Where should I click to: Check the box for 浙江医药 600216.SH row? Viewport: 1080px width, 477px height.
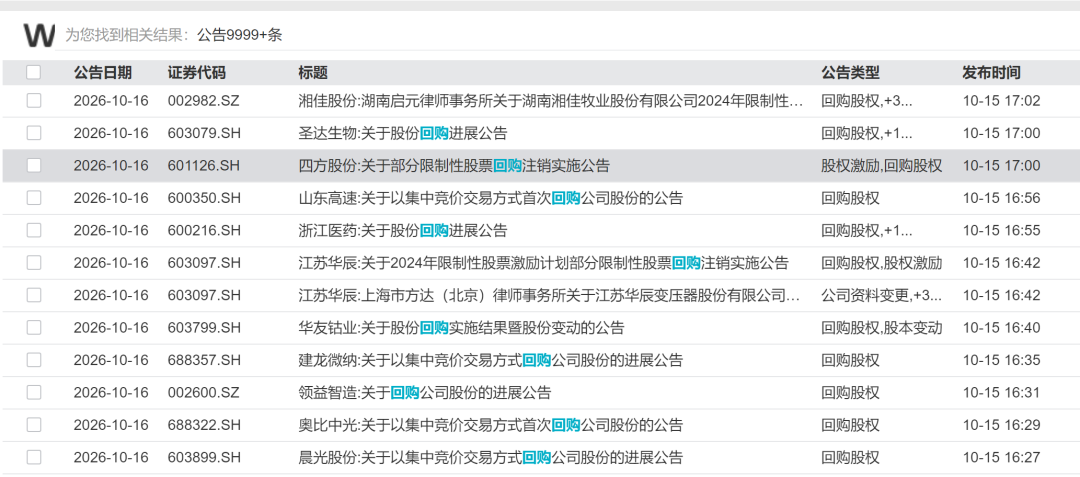click(x=34, y=231)
